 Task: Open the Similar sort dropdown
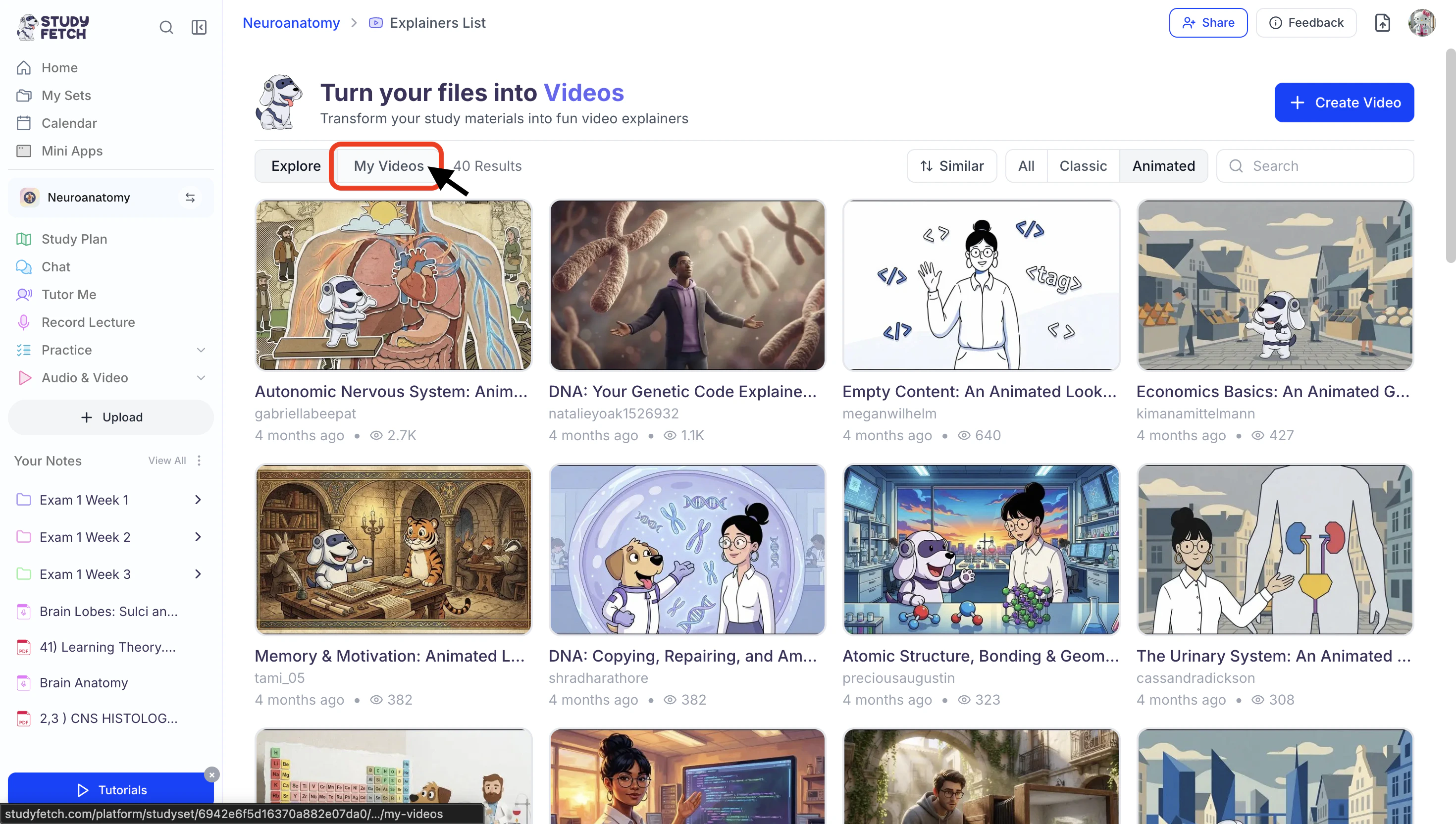point(952,166)
